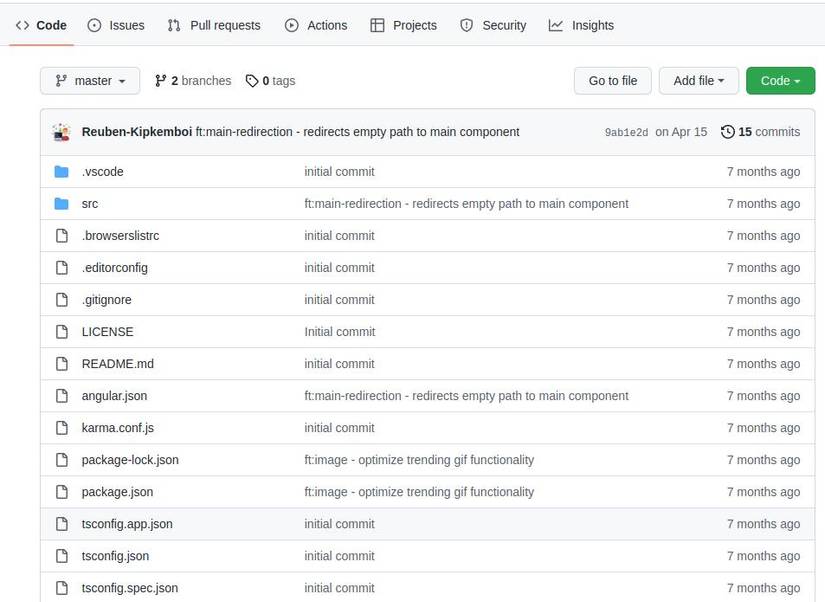Expand the green Code dropdown

(x=780, y=81)
